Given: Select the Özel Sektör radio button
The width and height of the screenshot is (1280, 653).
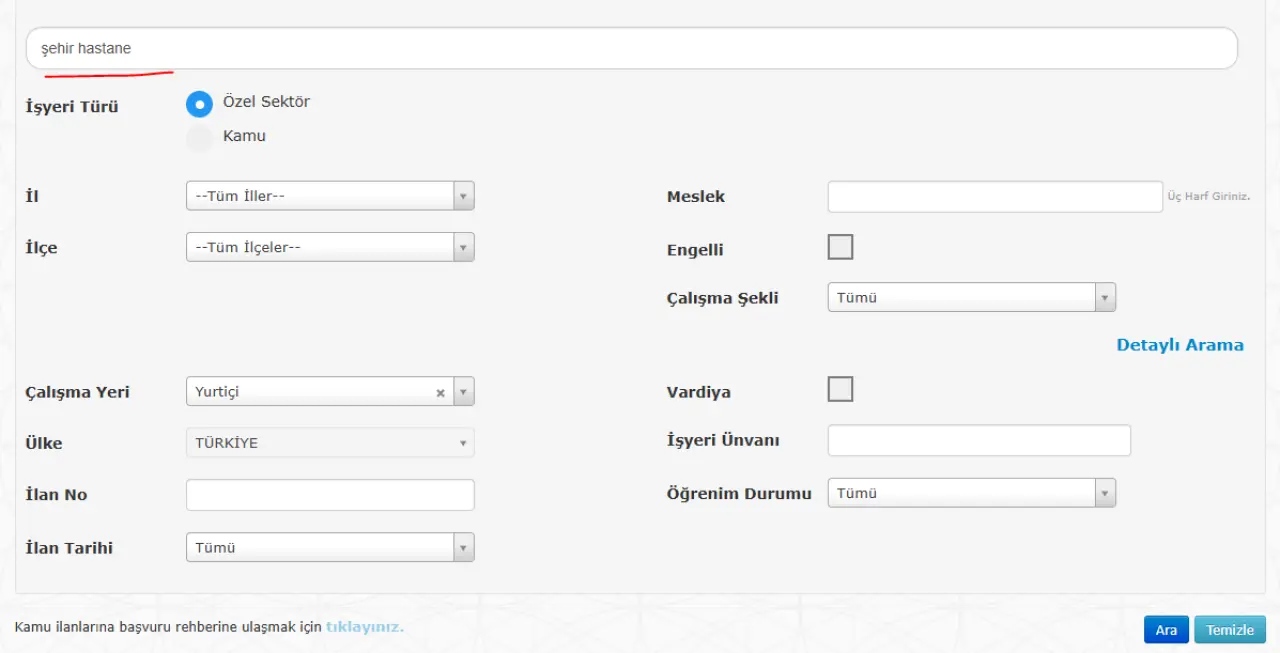Looking at the screenshot, I should (200, 103).
